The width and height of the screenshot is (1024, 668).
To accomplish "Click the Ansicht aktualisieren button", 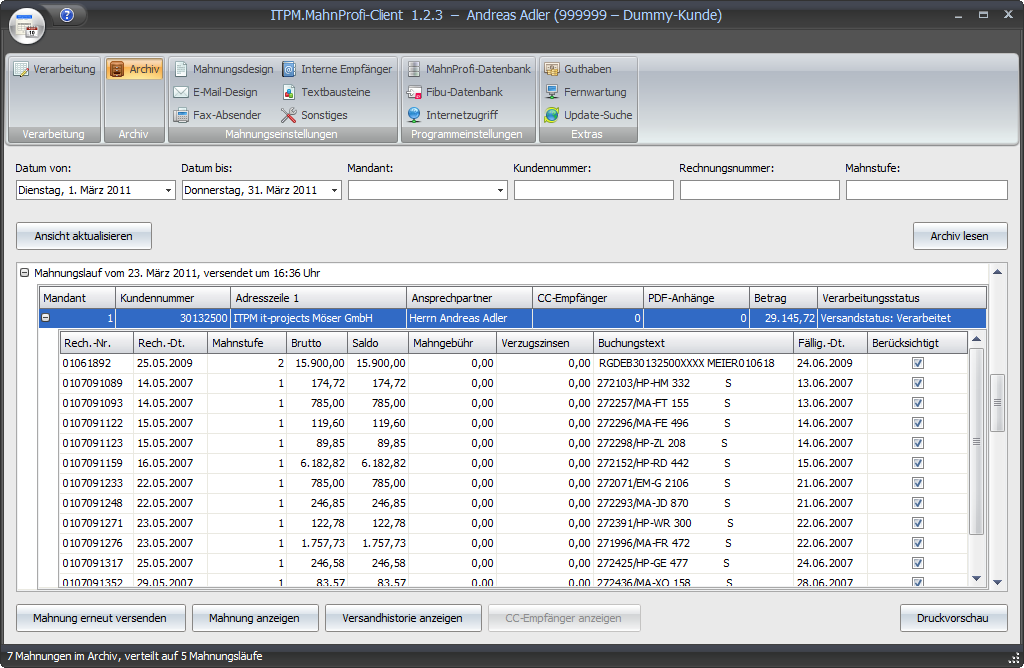I will [x=84, y=236].
